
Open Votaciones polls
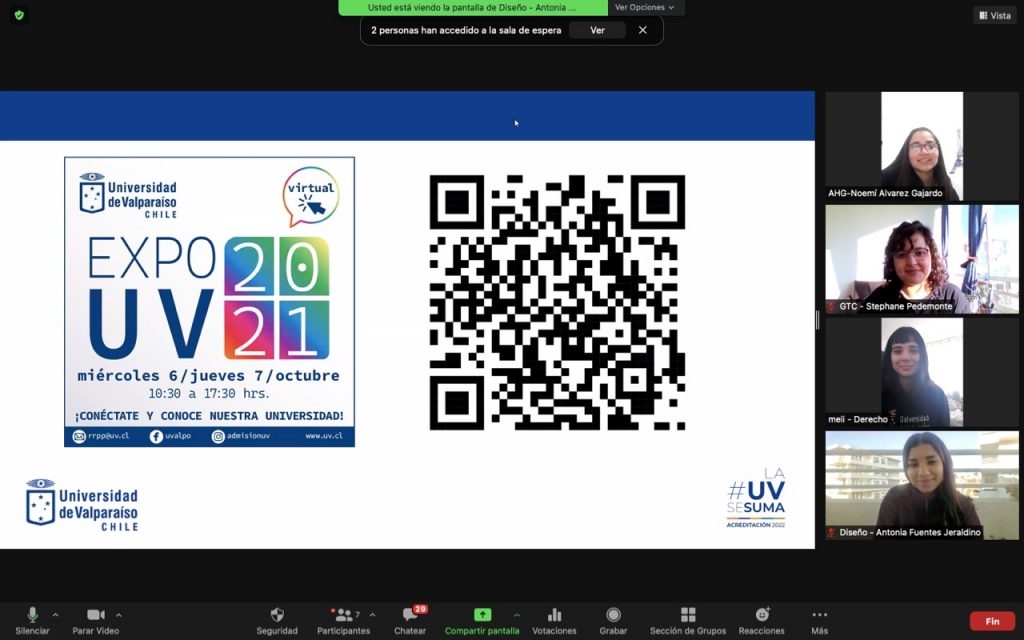click(554, 621)
